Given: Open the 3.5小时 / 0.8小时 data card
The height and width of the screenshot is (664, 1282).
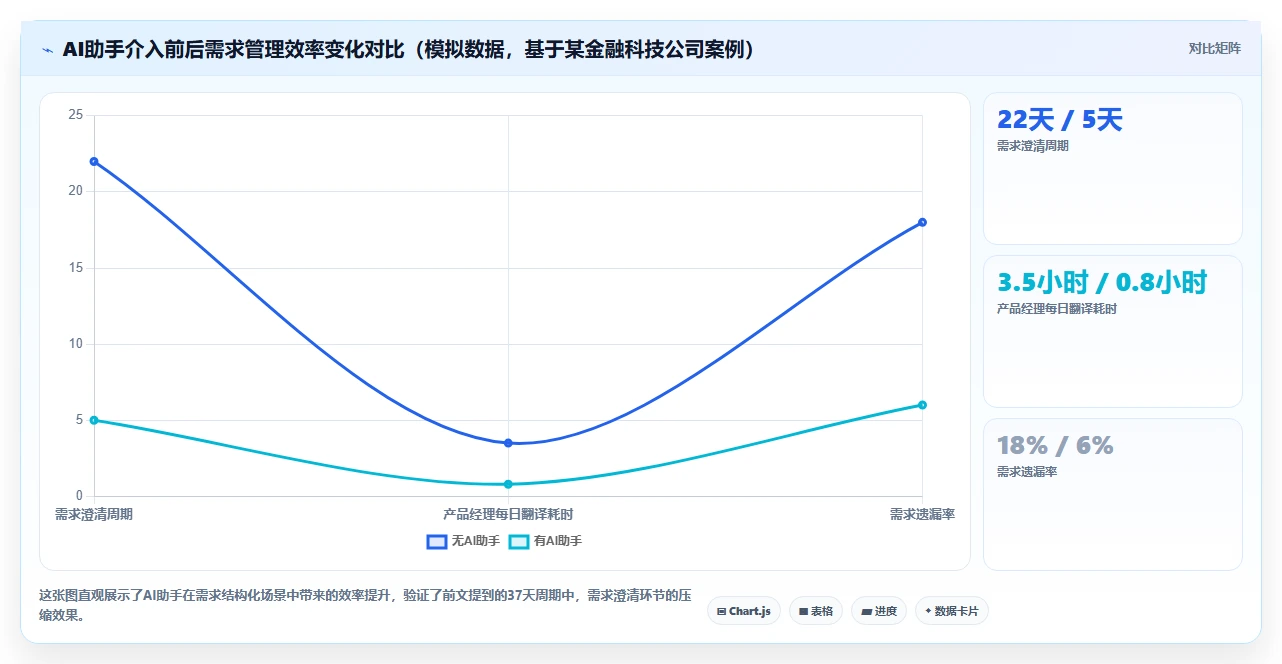Looking at the screenshot, I should 1113,331.
